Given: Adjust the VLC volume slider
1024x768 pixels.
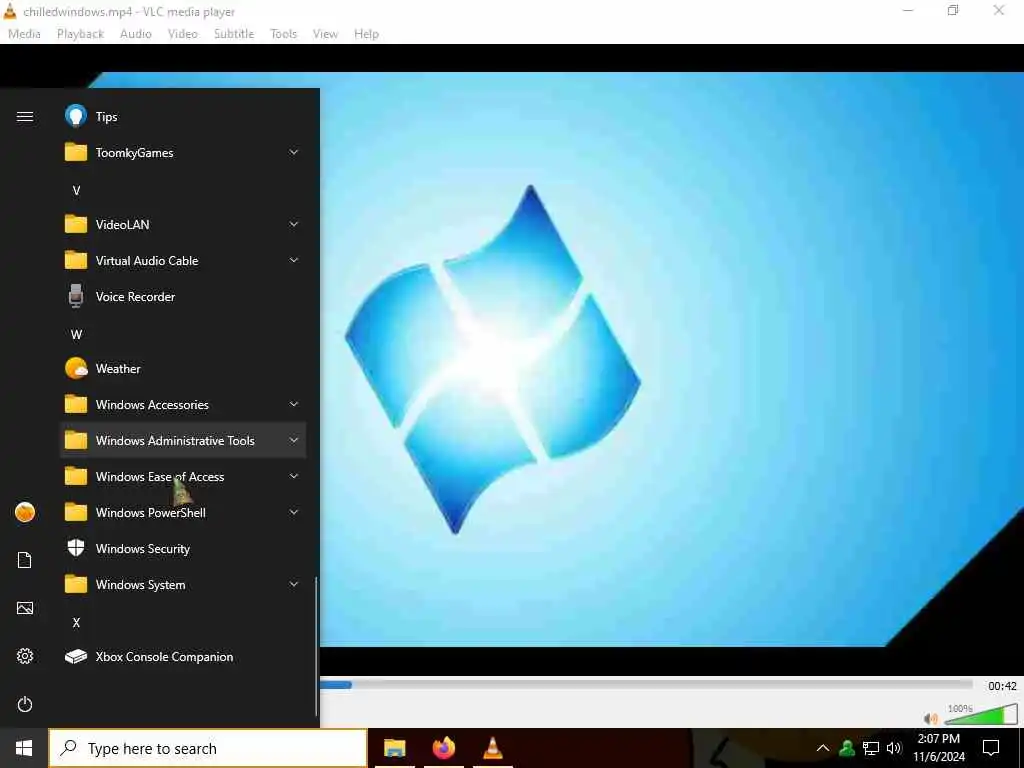Looking at the screenshot, I should click(x=981, y=715).
